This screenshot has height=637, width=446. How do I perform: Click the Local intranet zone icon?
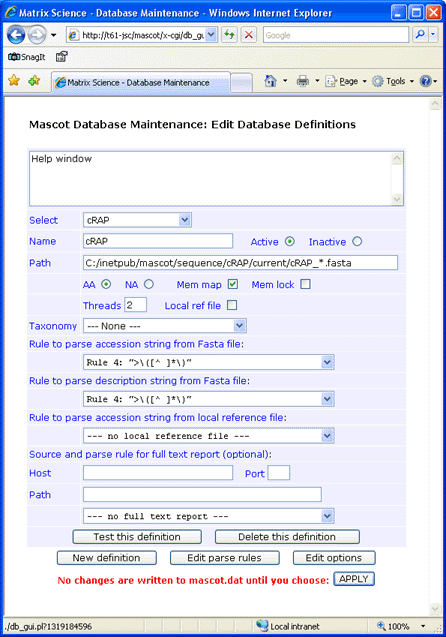coord(262,626)
